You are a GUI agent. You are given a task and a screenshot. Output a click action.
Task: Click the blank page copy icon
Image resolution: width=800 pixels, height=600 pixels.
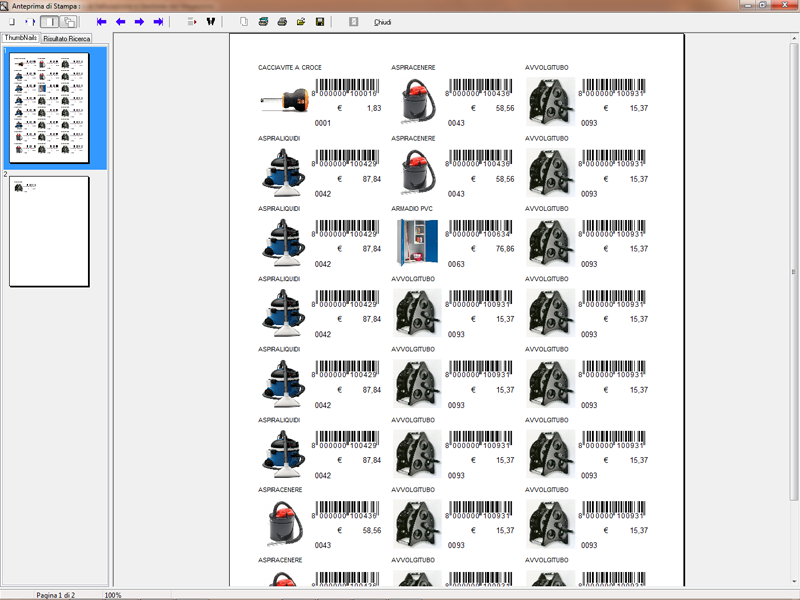click(x=244, y=22)
